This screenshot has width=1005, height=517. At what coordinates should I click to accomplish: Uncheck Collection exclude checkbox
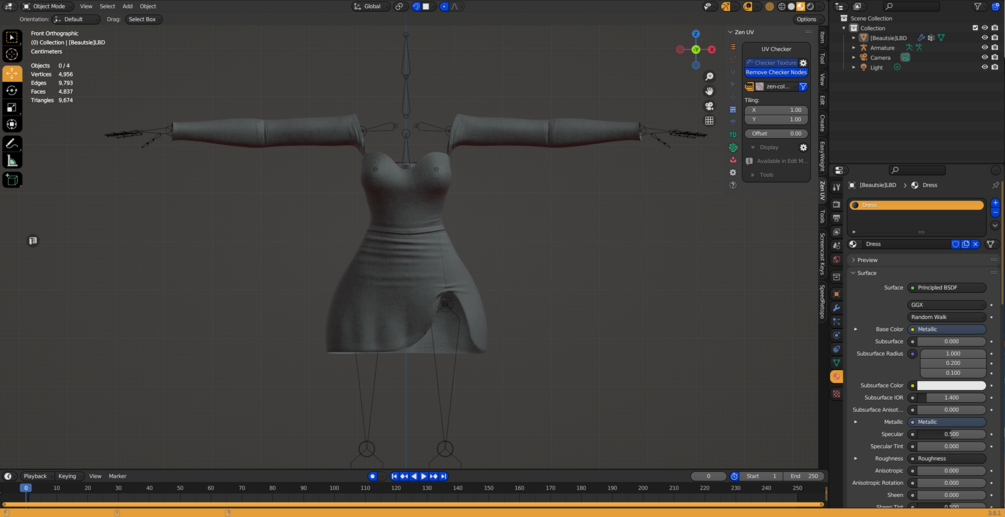coord(975,28)
